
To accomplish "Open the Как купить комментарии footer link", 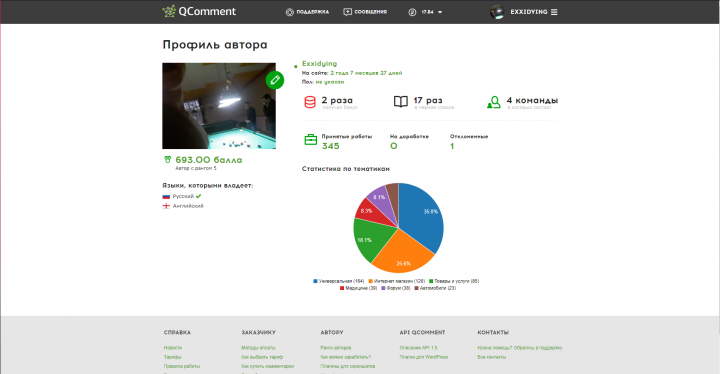I will (267, 366).
